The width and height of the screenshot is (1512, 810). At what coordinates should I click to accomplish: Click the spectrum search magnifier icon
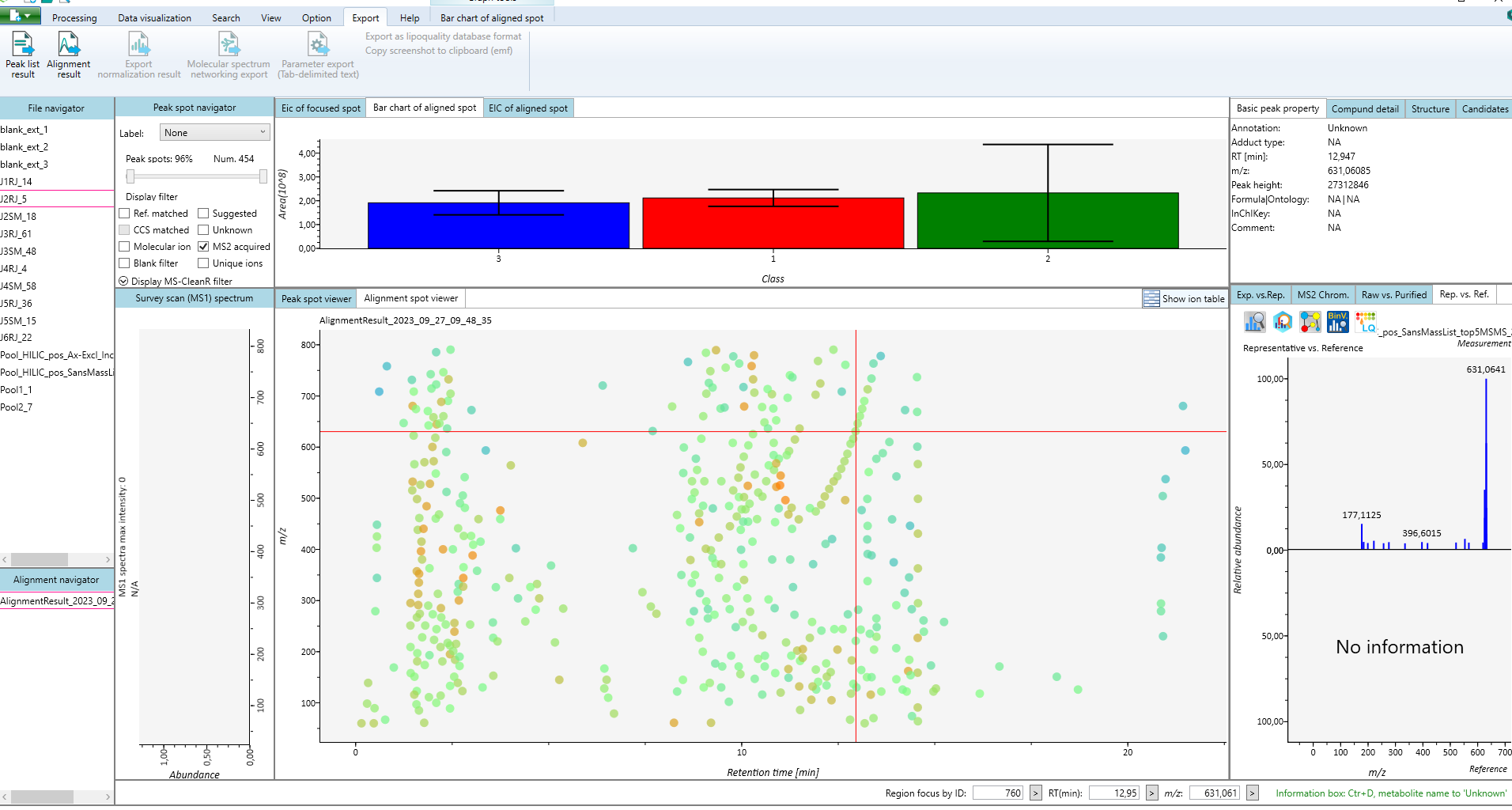(x=1255, y=322)
